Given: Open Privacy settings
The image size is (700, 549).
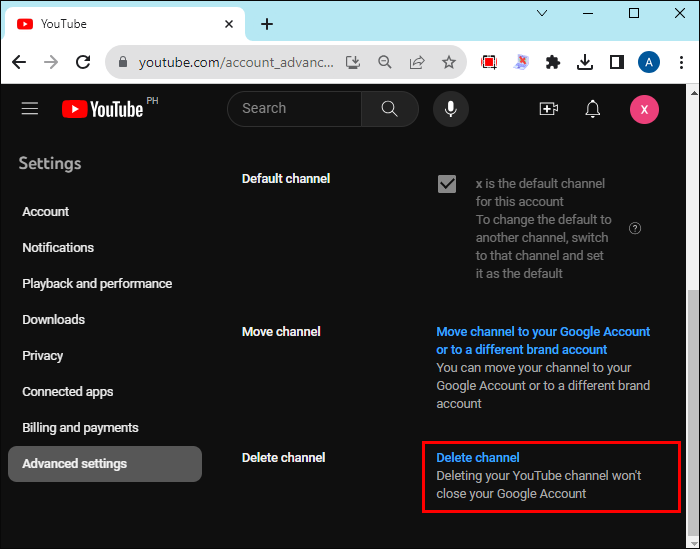Looking at the screenshot, I should click(x=42, y=356).
